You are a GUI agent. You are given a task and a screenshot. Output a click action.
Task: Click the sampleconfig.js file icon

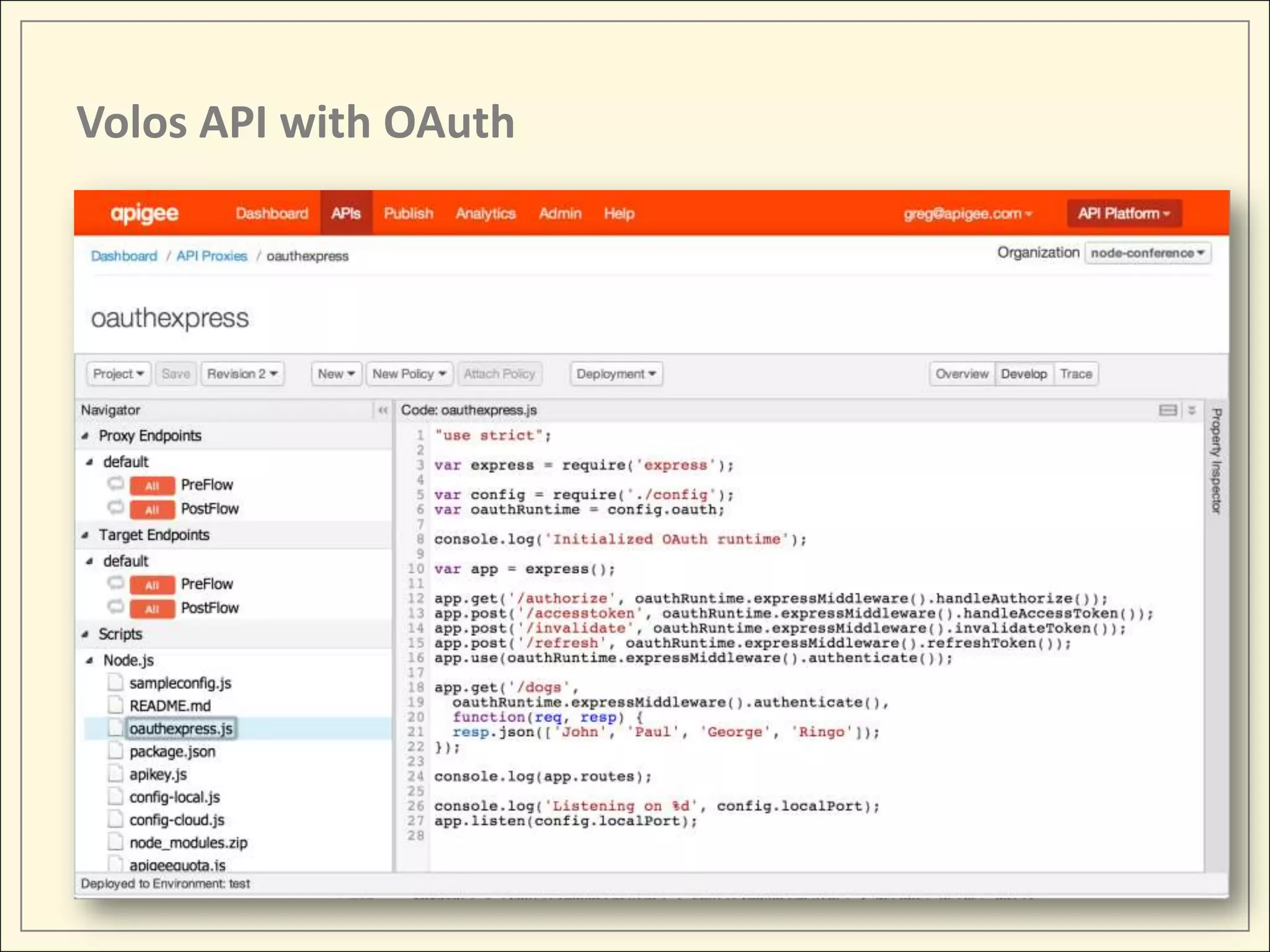point(115,682)
